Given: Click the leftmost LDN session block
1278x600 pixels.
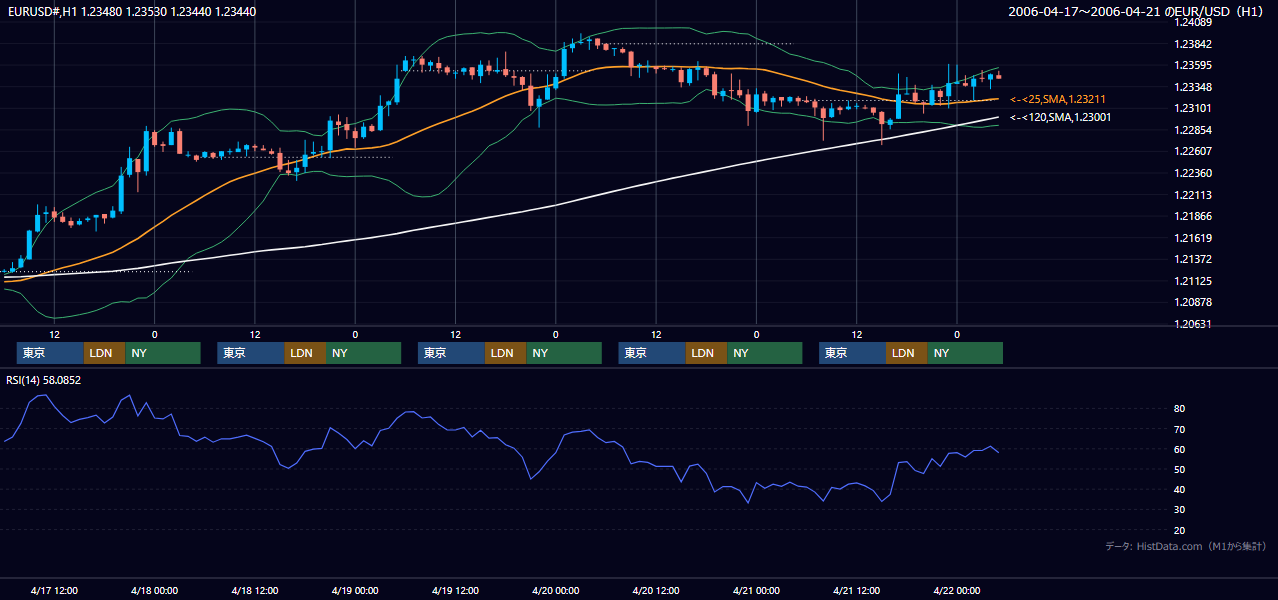Looking at the screenshot, I should tap(105, 353).
